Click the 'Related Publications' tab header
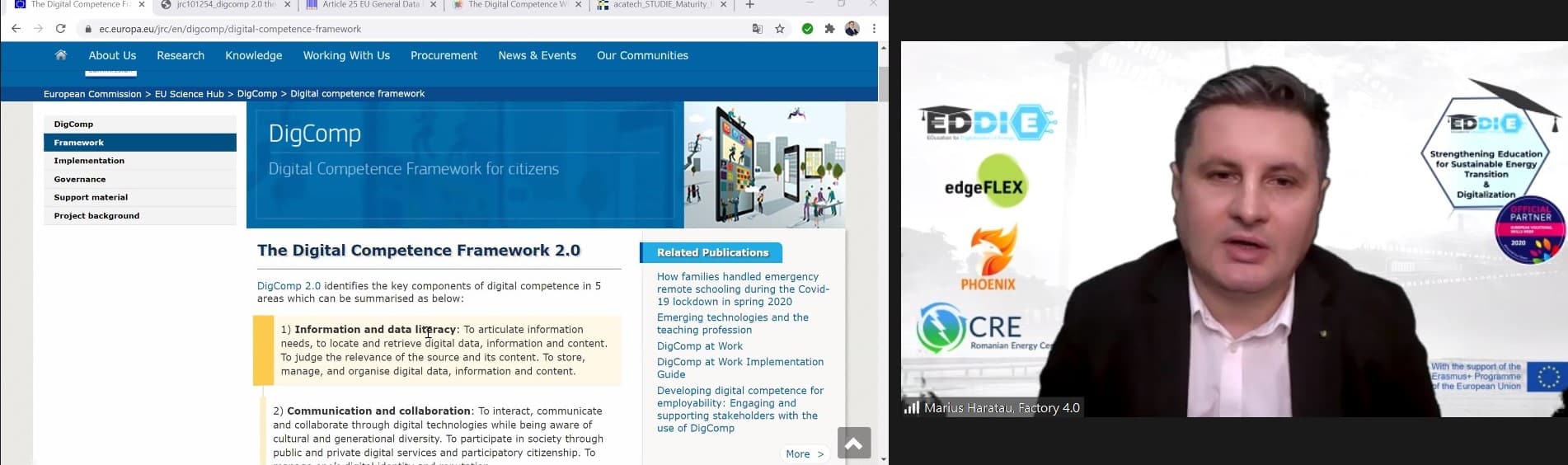The image size is (1568, 465). coord(712,252)
